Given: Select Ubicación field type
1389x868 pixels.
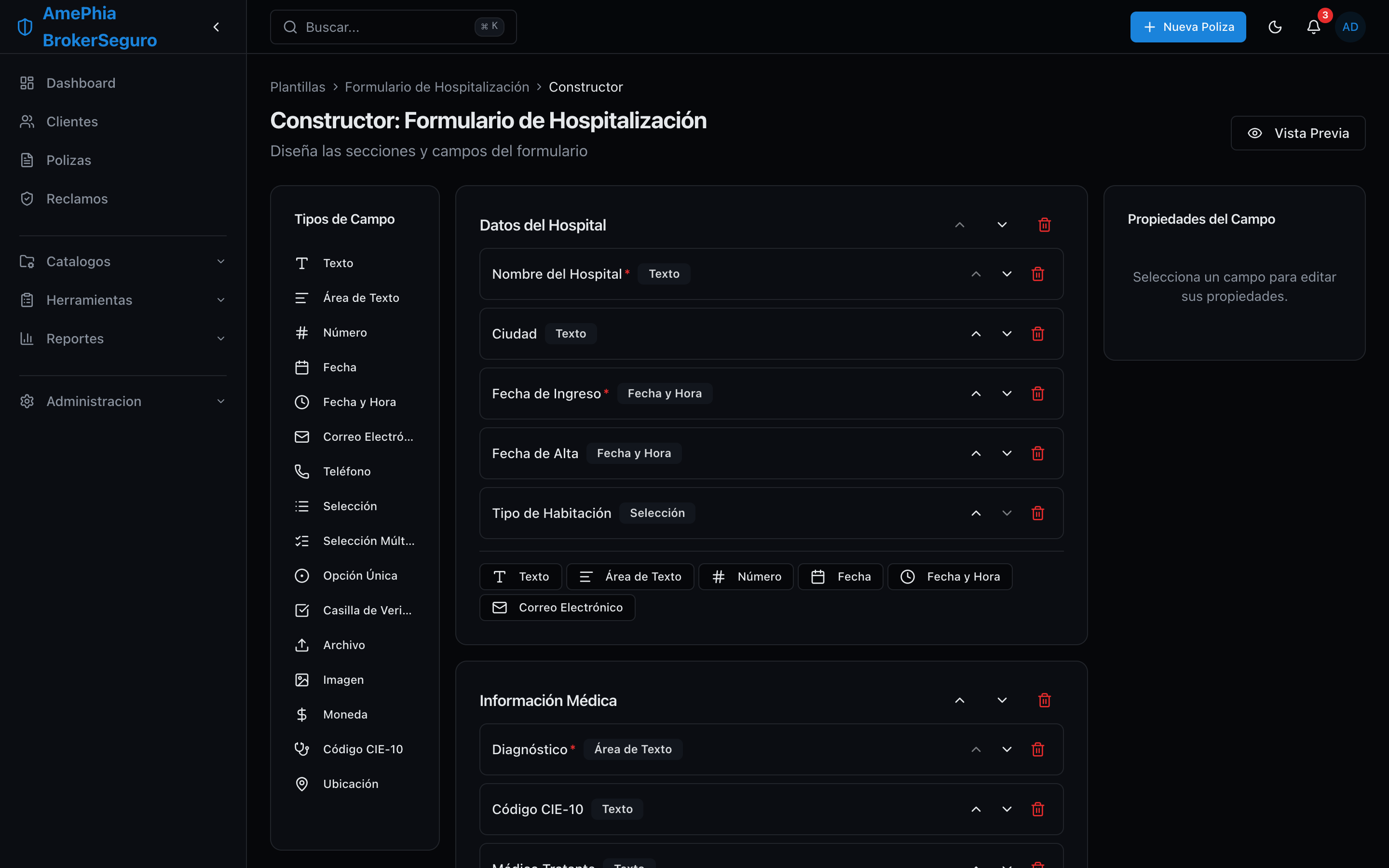Looking at the screenshot, I should [354, 784].
